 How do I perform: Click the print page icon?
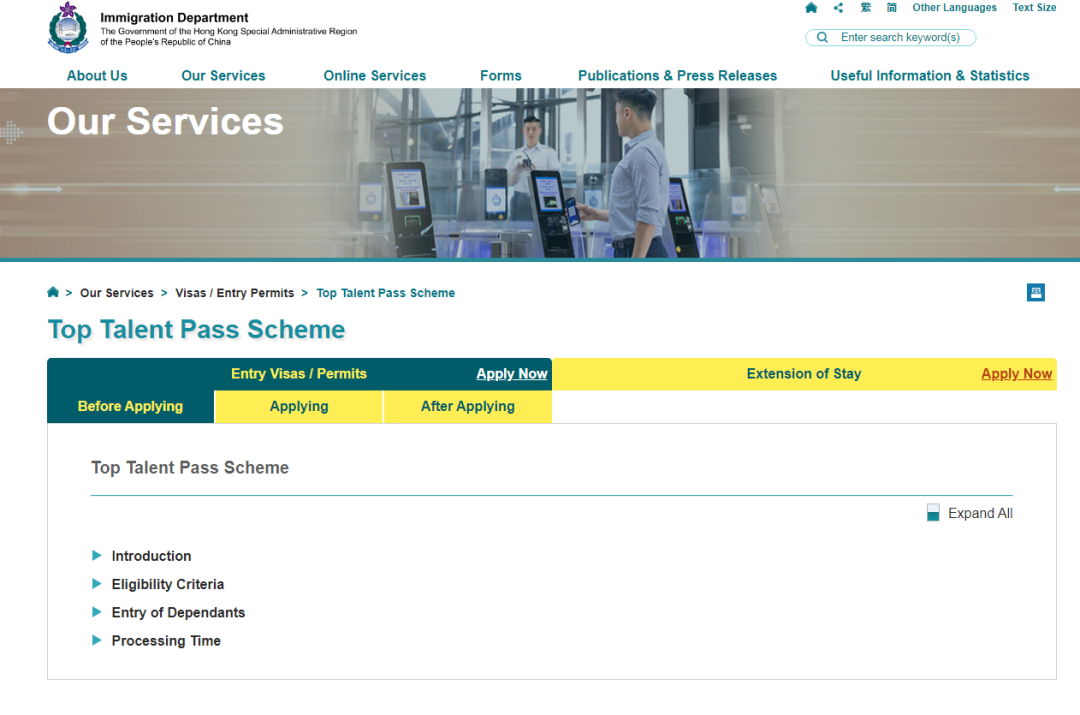point(1036,293)
